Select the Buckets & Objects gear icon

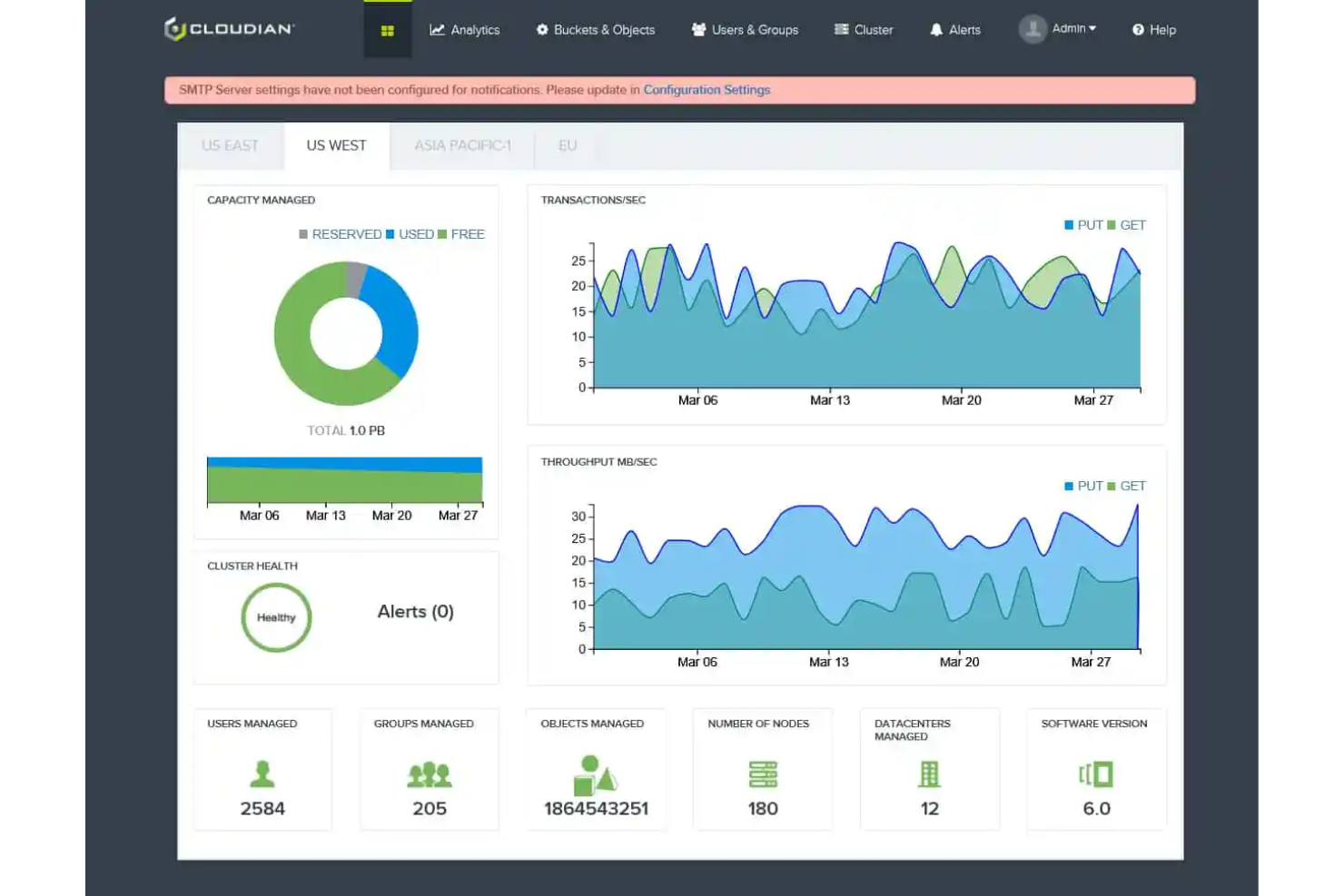542,29
